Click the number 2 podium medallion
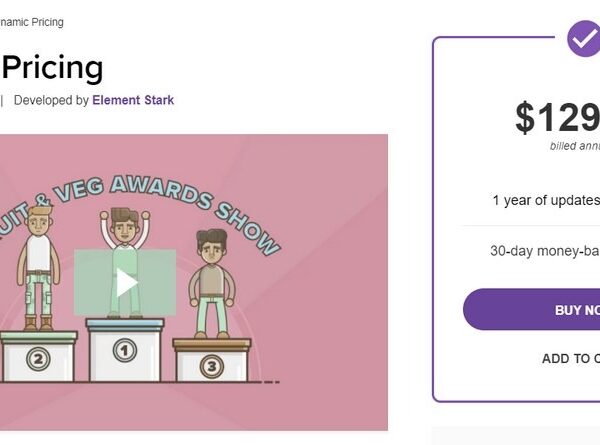600x445 pixels. pyautogui.click(x=38, y=359)
